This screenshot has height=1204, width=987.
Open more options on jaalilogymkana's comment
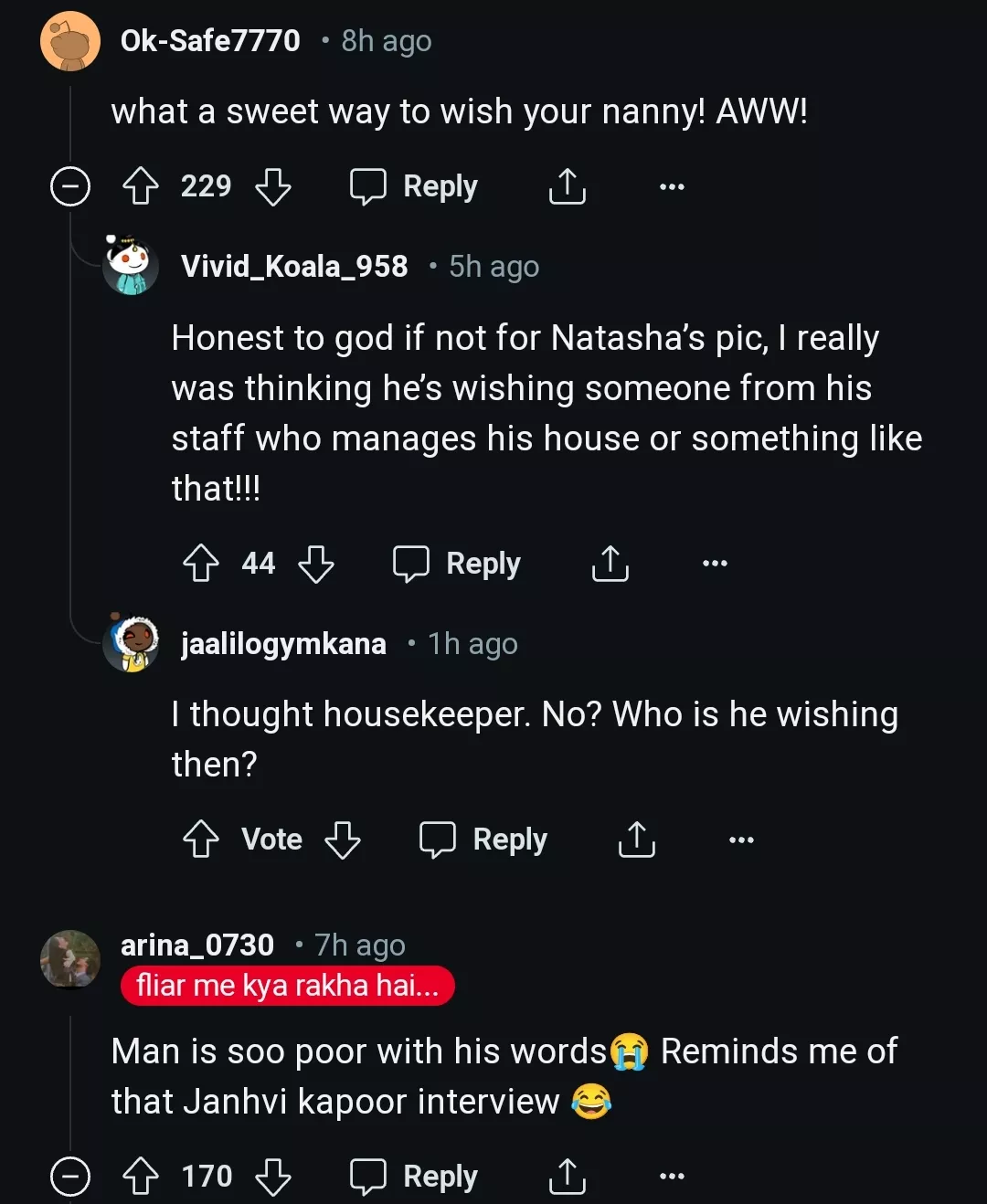coord(741,840)
